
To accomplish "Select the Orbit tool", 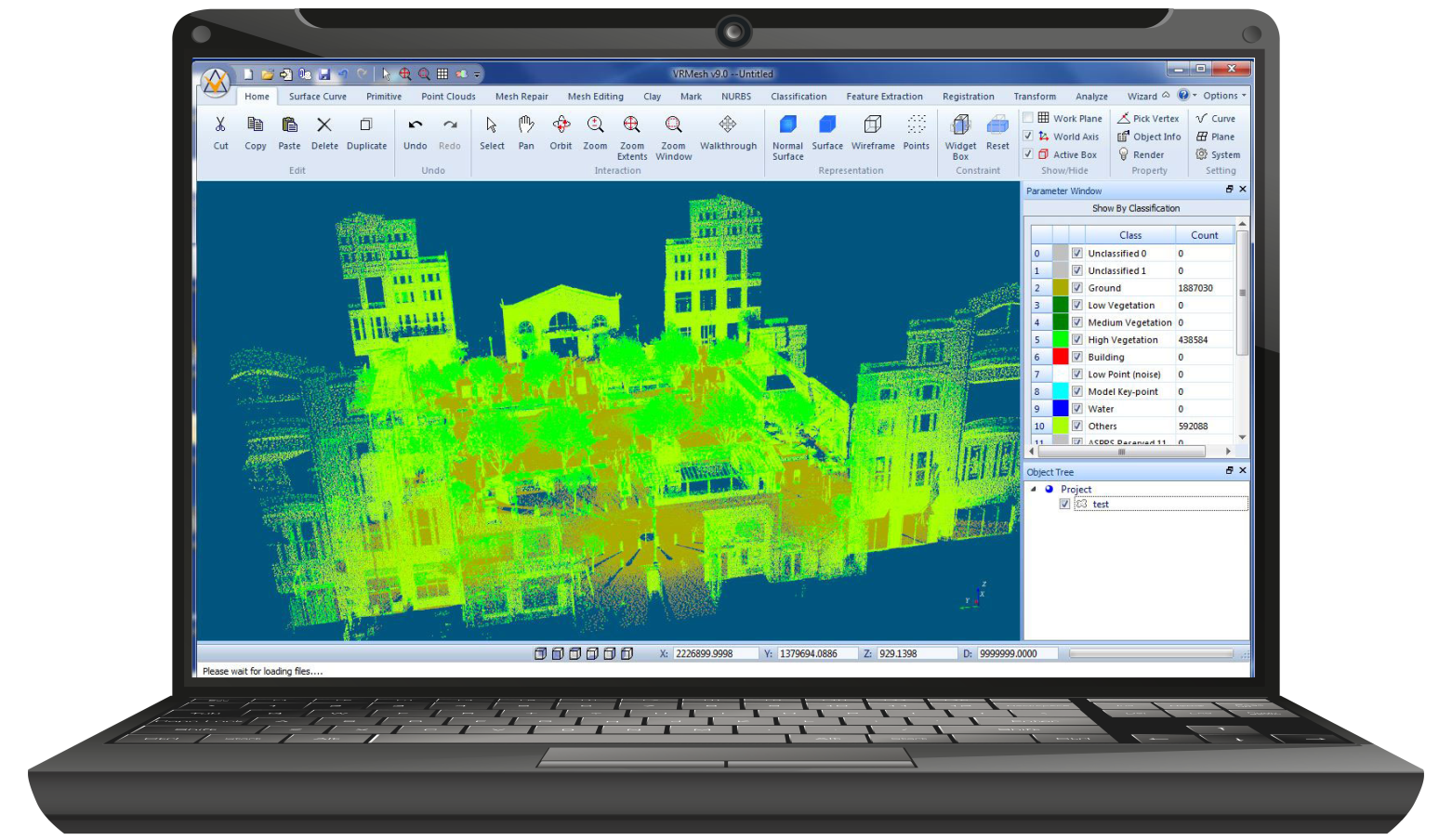I will pos(561,132).
